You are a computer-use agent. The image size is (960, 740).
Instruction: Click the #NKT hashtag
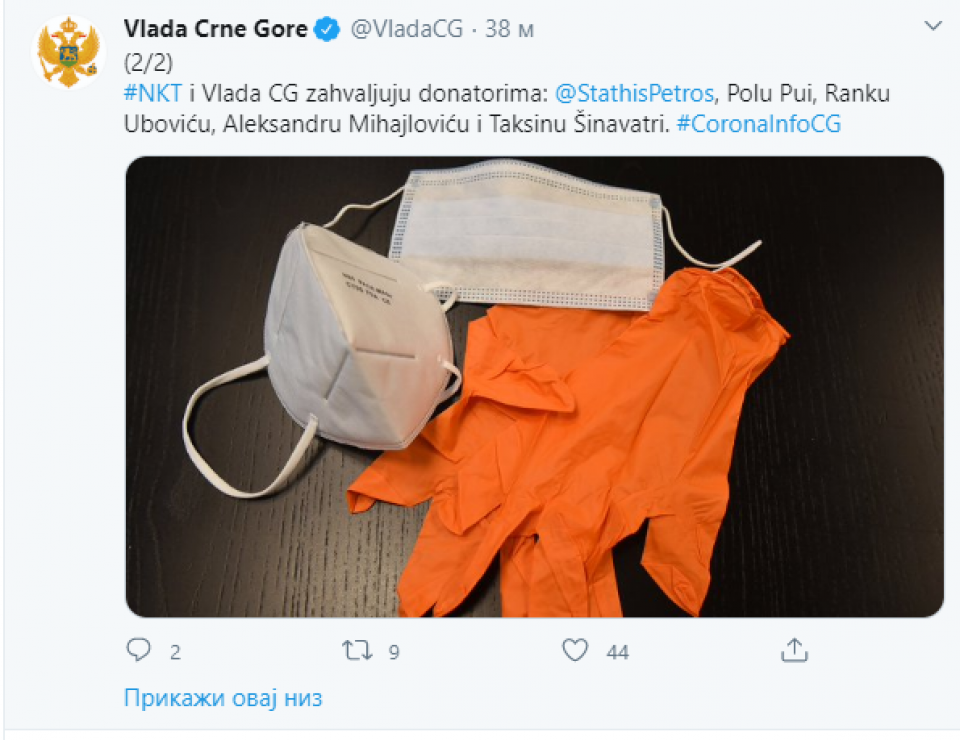pyautogui.click(x=152, y=93)
